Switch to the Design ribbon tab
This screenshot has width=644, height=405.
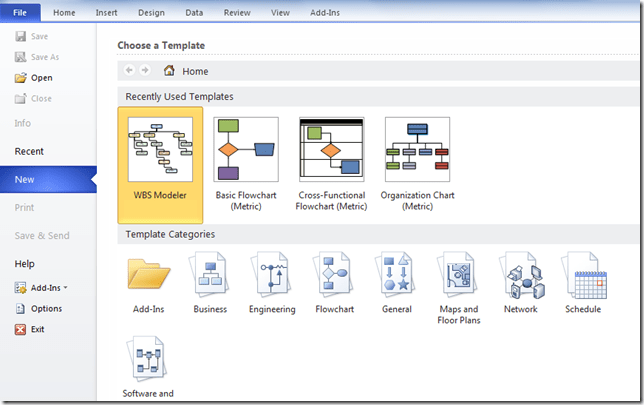pos(151,12)
